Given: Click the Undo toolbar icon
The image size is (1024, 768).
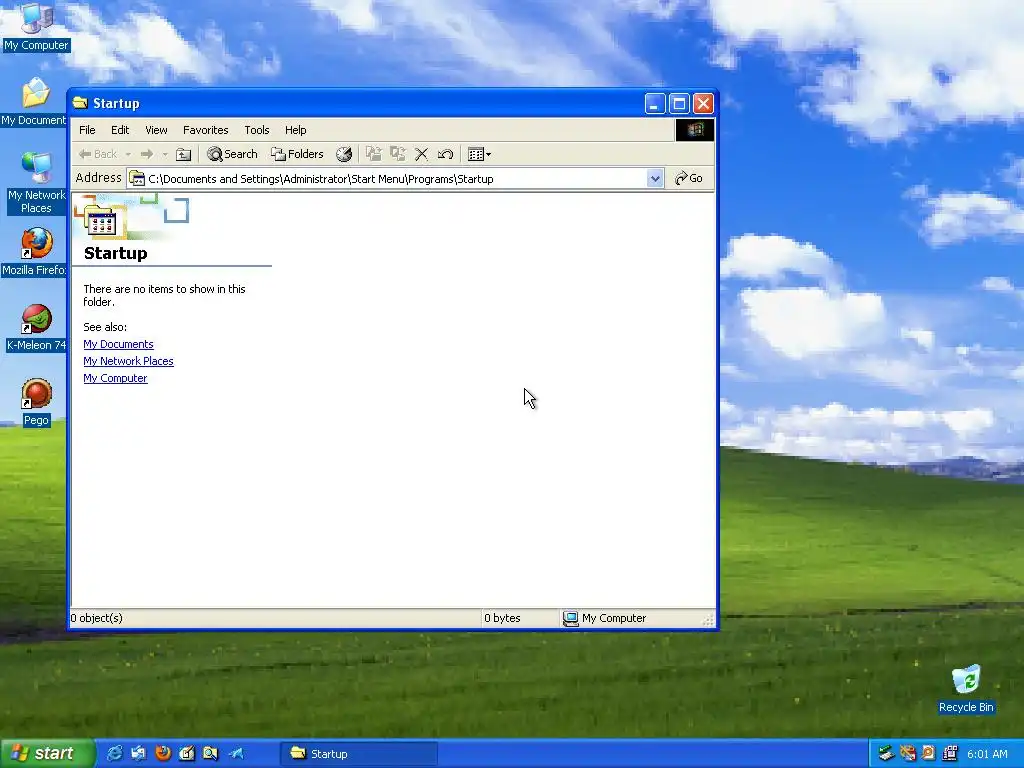Looking at the screenshot, I should pos(445,154).
